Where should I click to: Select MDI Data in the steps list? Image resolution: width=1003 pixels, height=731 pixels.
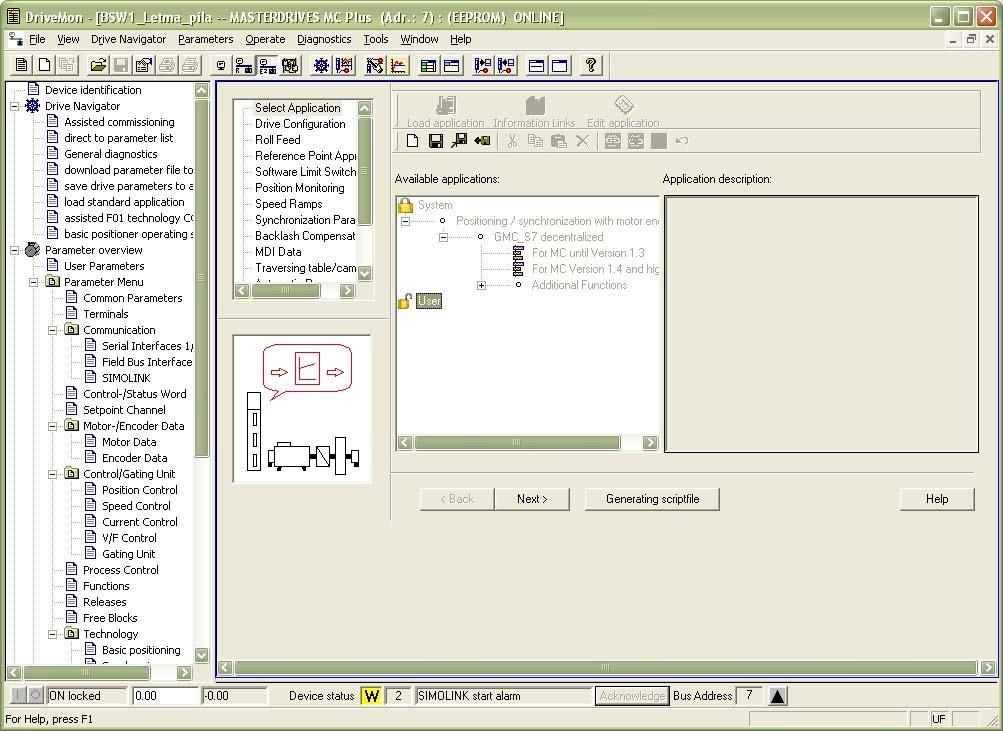(278, 252)
